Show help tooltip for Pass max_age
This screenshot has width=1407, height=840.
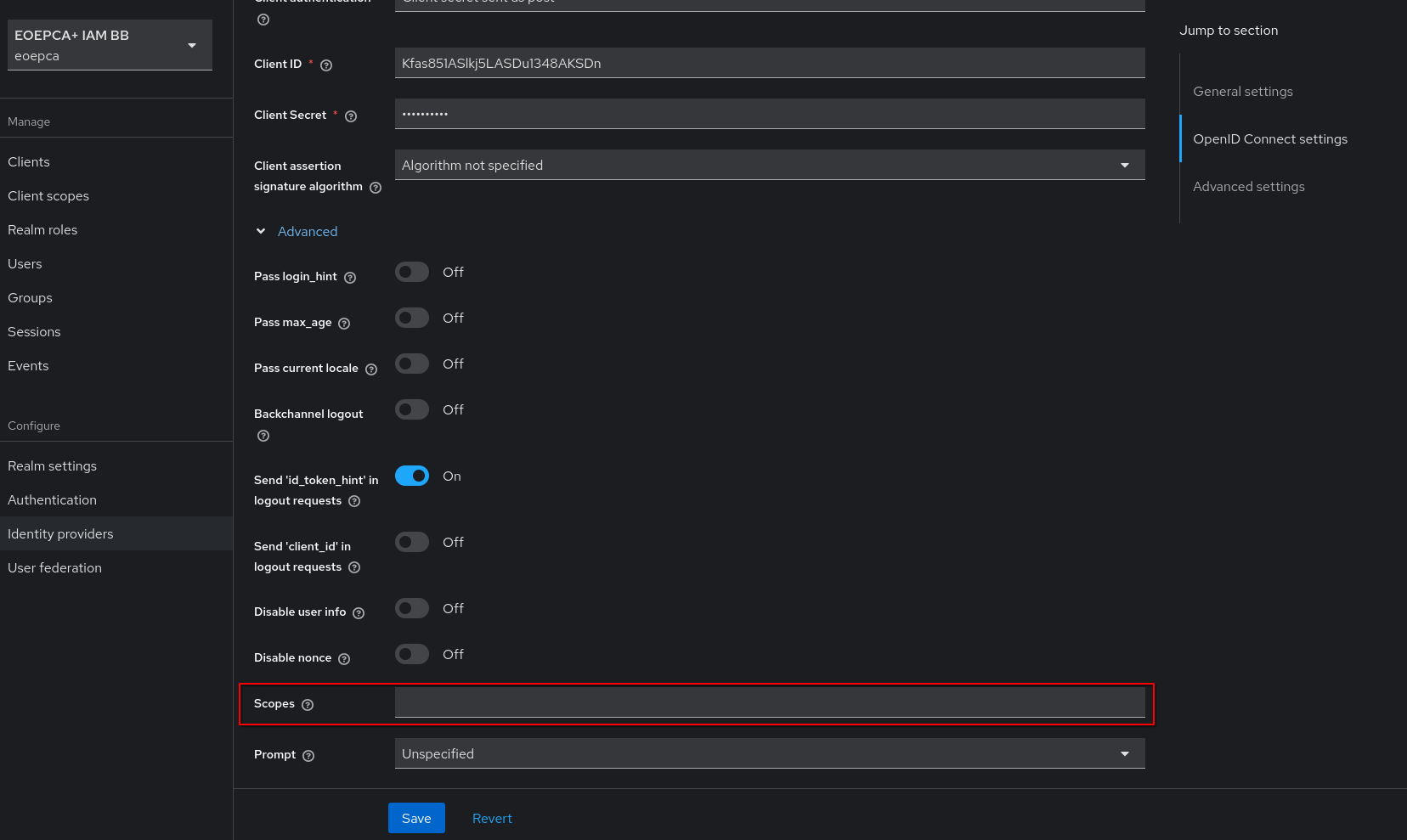344,324
